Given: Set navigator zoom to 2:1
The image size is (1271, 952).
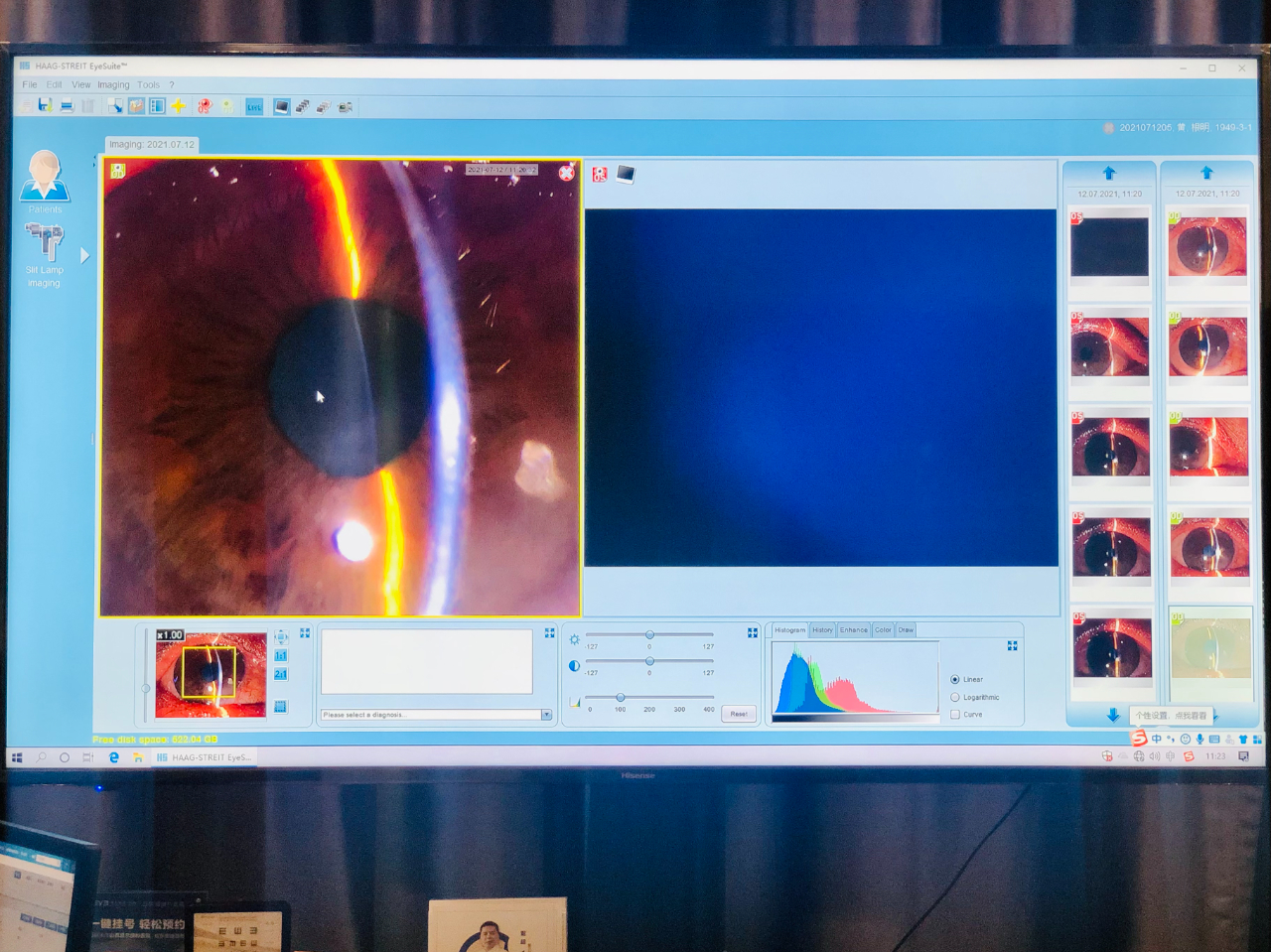Looking at the screenshot, I should (281, 675).
